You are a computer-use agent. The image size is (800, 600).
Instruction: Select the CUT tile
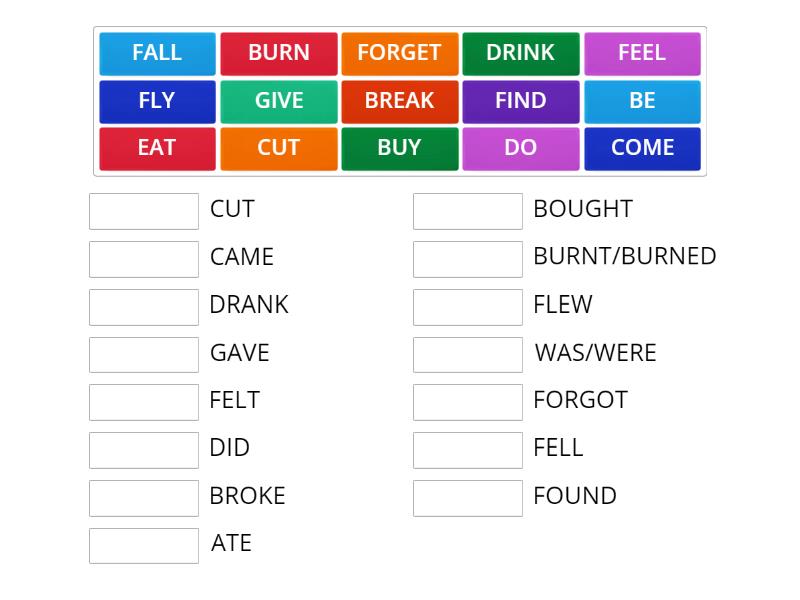(x=278, y=147)
